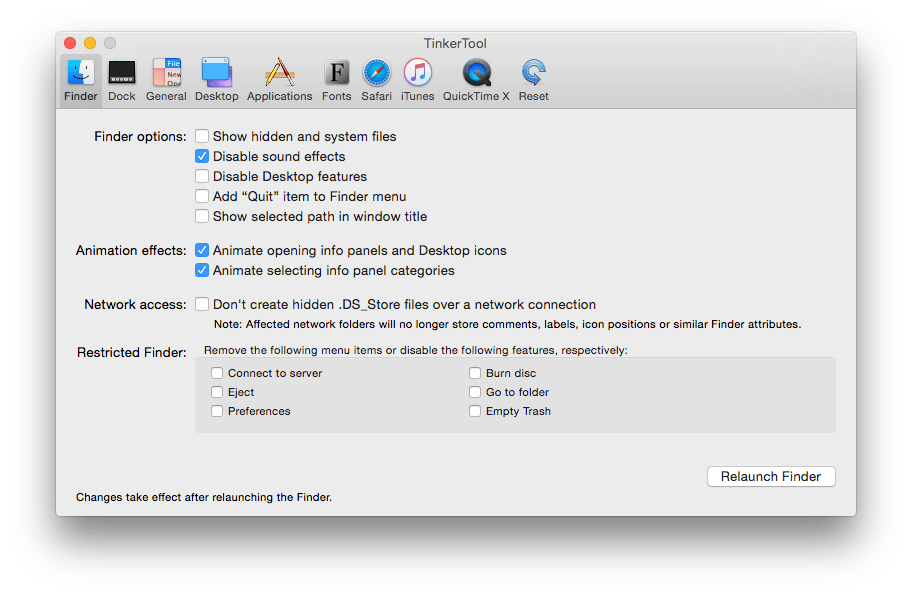Toggle Don't create hidden .DS_Store files

(x=202, y=304)
